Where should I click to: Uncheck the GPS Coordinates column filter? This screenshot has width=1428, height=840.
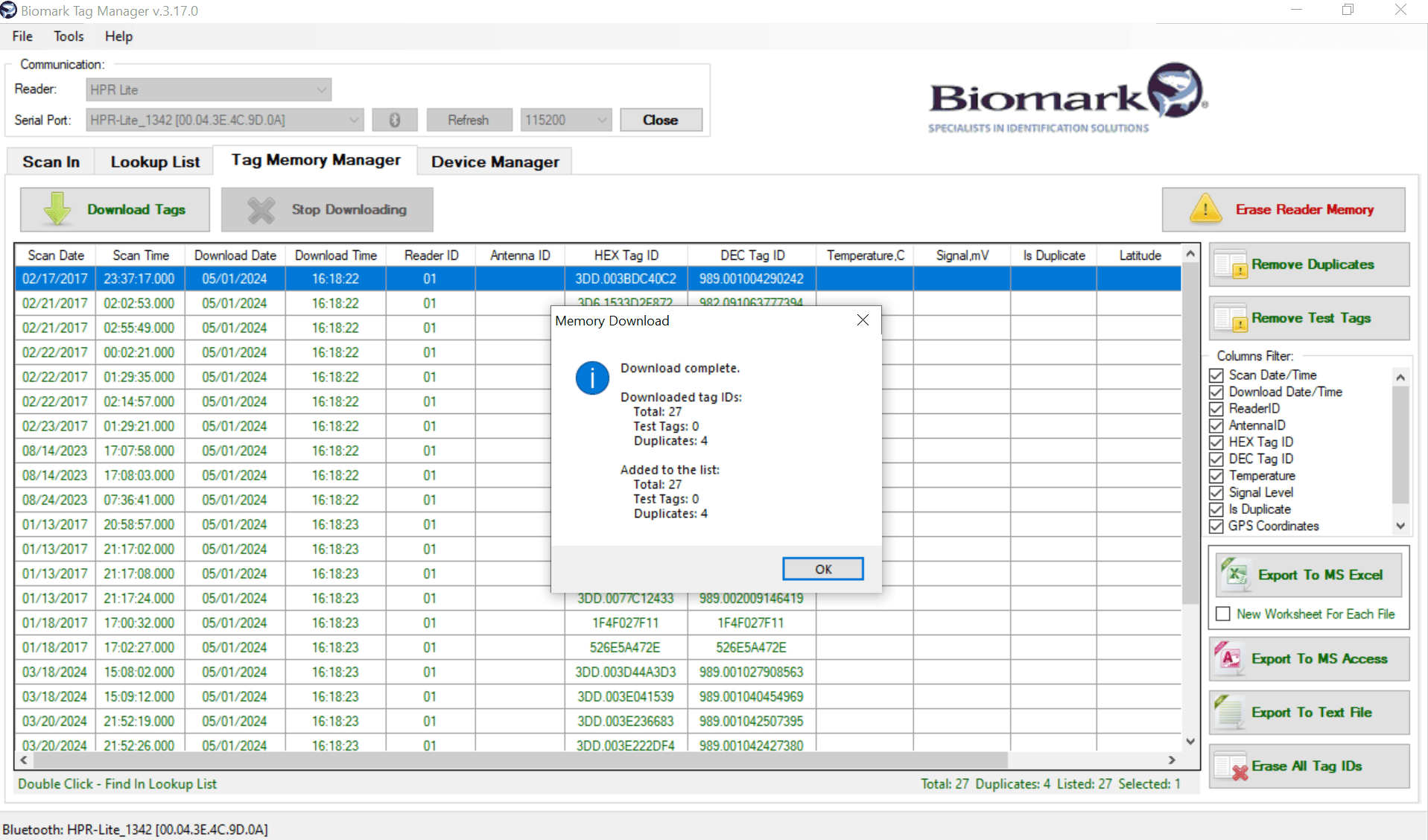[x=1217, y=526]
